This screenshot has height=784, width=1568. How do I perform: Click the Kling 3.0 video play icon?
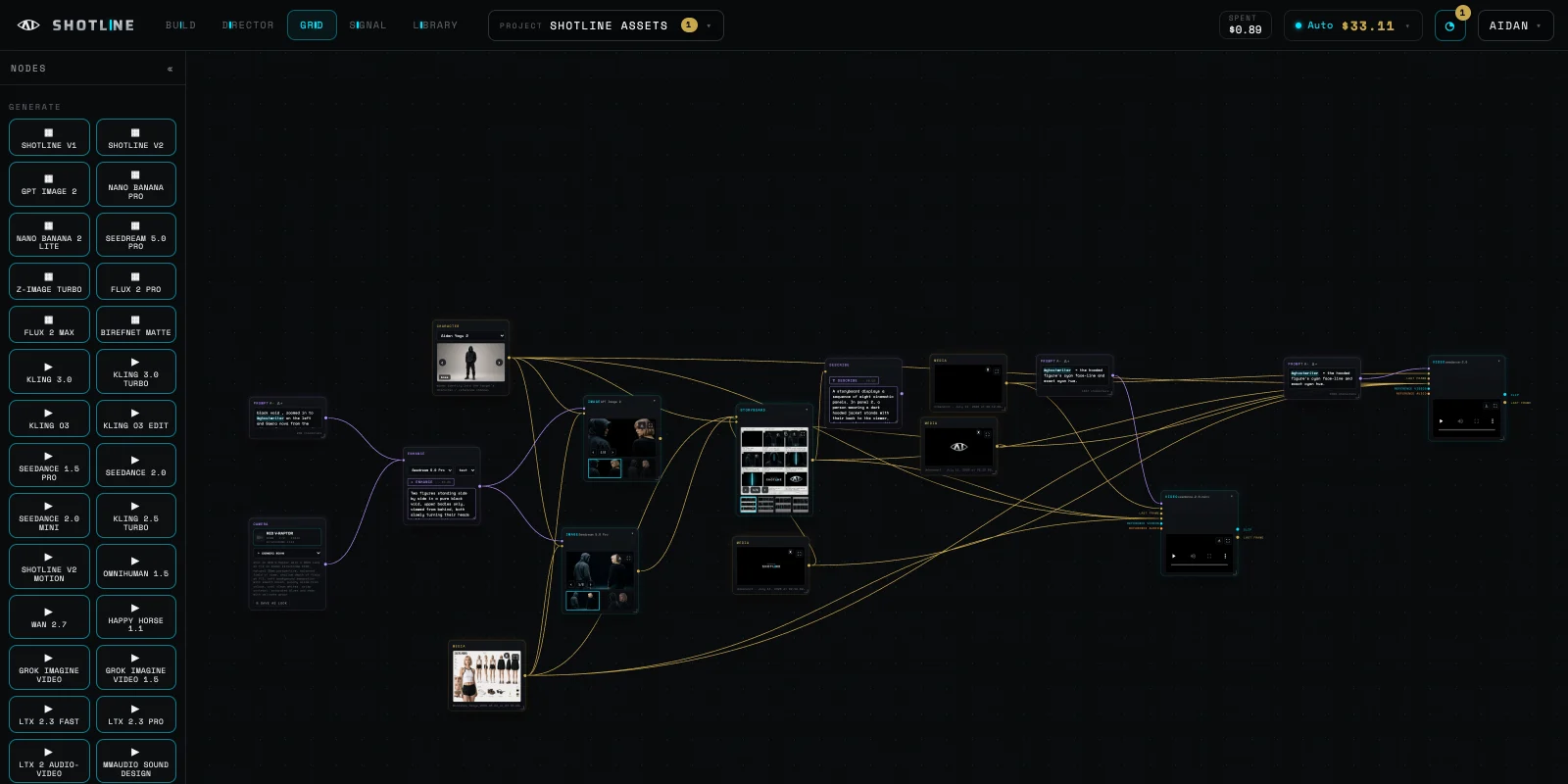pyautogui.click(x=49, y=367)
